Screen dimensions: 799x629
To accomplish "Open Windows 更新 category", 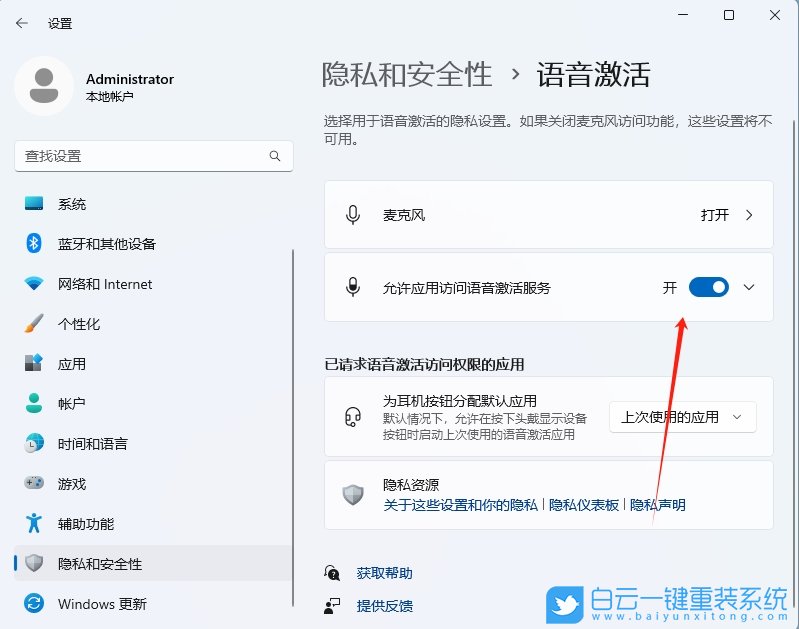I will [x=153, y=604].
